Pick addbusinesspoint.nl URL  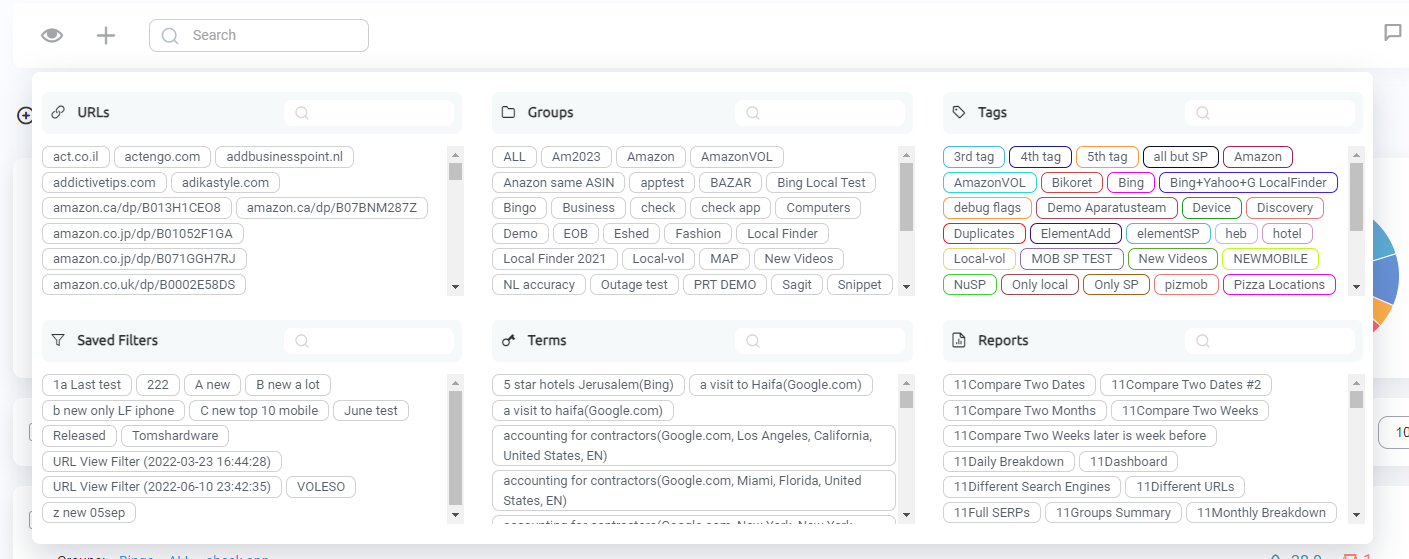coord(285,157)
